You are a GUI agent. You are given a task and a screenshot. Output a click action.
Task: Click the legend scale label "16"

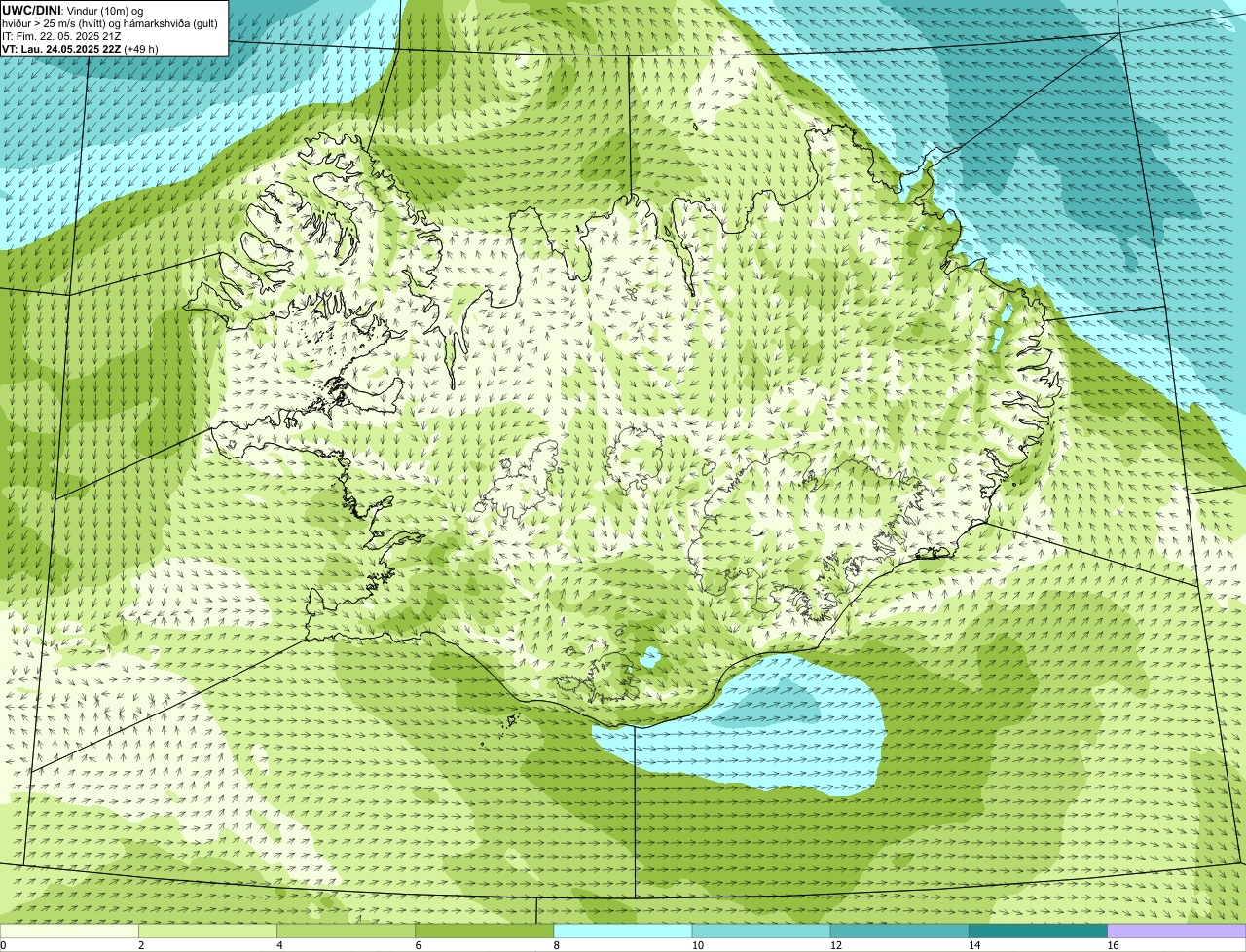coord(1113,945)
